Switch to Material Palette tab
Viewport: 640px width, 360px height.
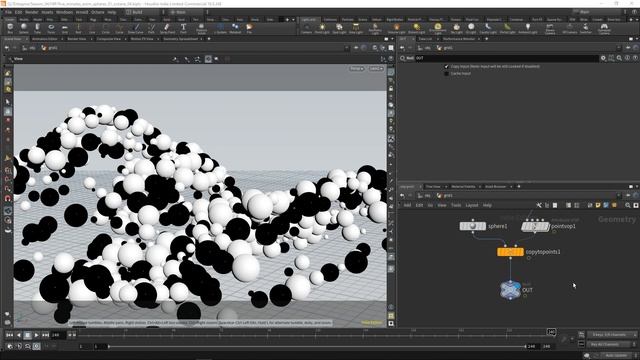[463, 187]
